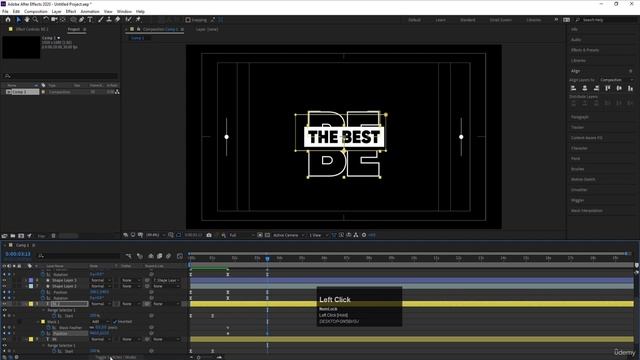Screen dimensions: 640x360
Task: Select the Type text tool
Action: point(90,20)
